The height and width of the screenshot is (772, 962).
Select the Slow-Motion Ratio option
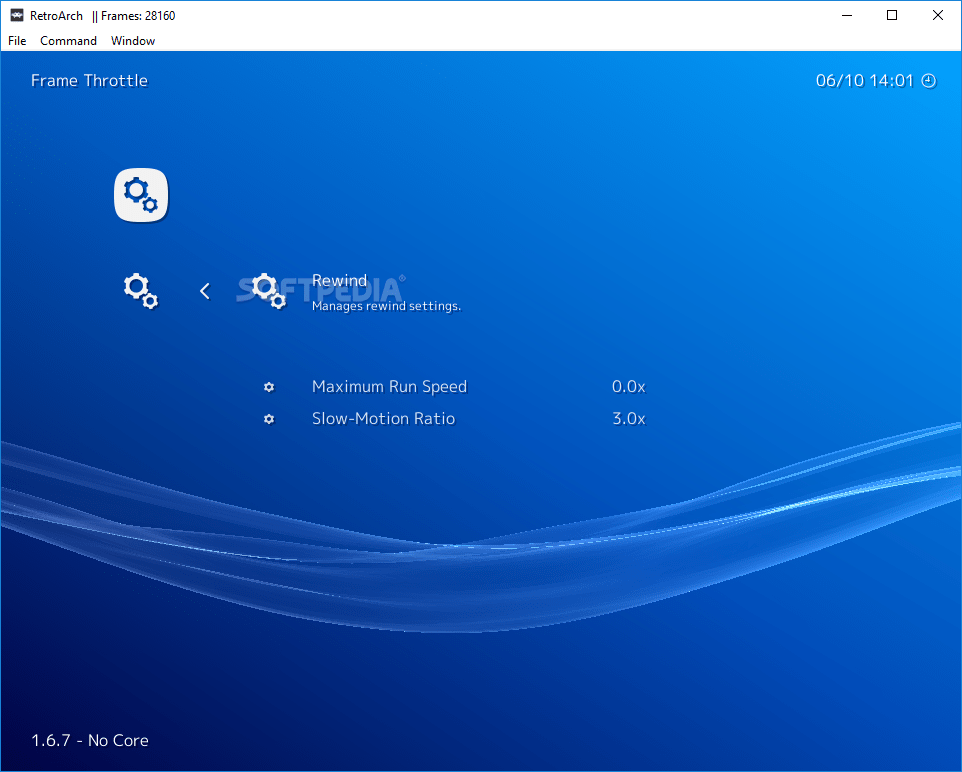pos(383,419)
